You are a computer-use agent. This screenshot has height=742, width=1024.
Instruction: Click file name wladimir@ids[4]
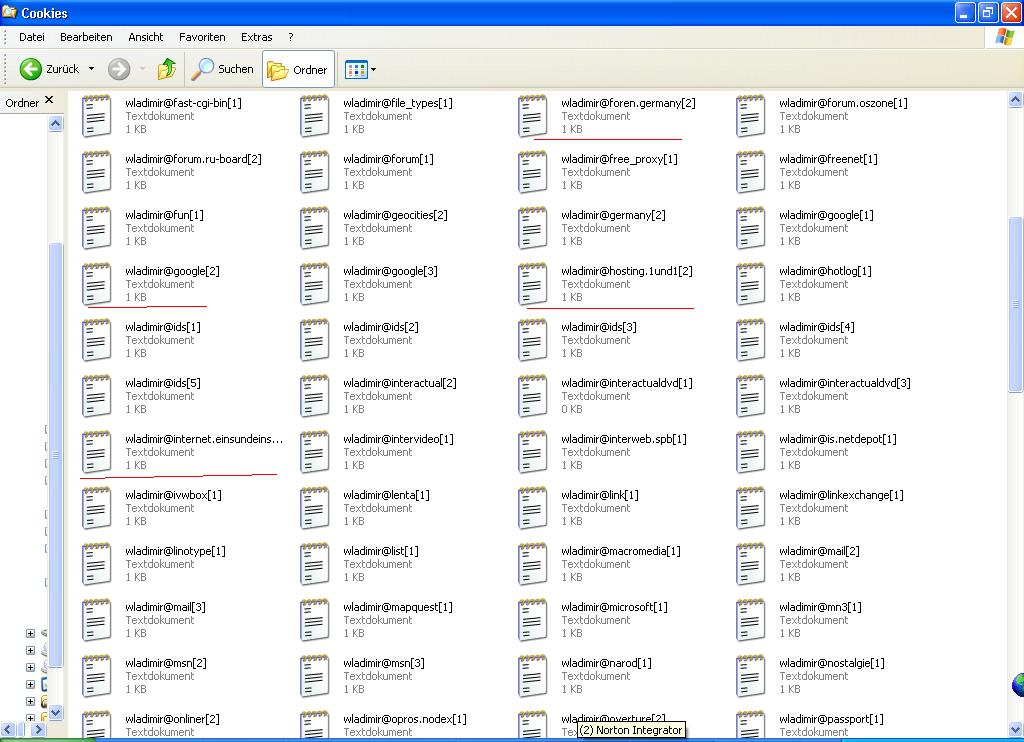[817, 327]
